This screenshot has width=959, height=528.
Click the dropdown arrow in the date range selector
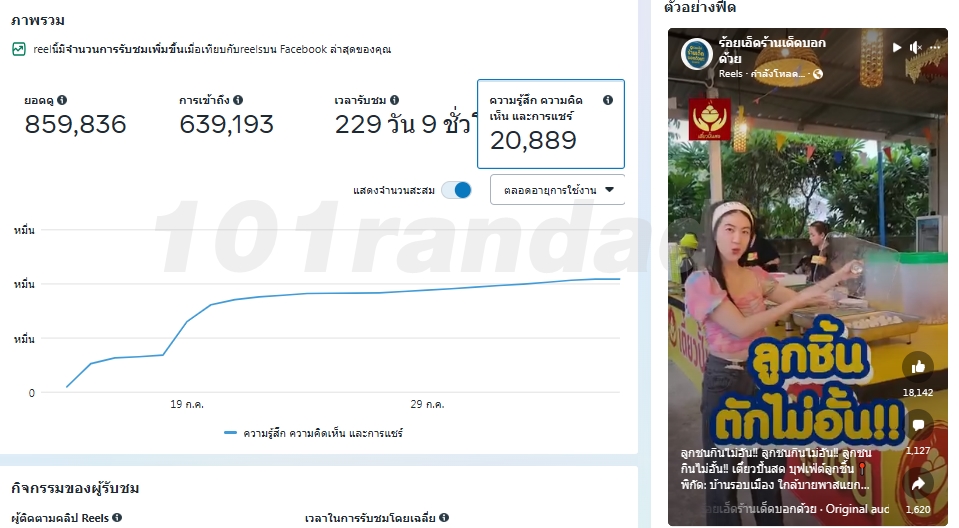(609, 190)
